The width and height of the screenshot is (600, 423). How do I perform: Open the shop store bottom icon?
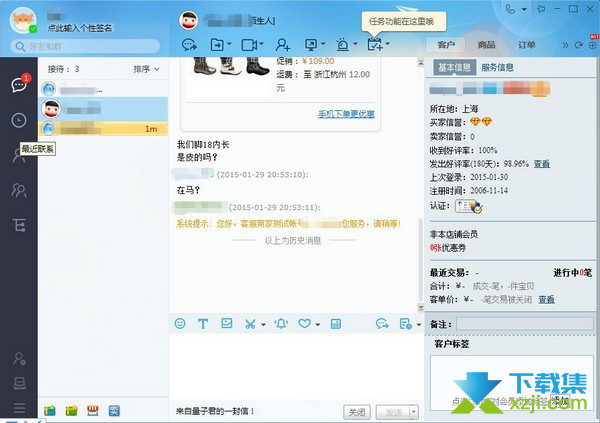(93, 410)
